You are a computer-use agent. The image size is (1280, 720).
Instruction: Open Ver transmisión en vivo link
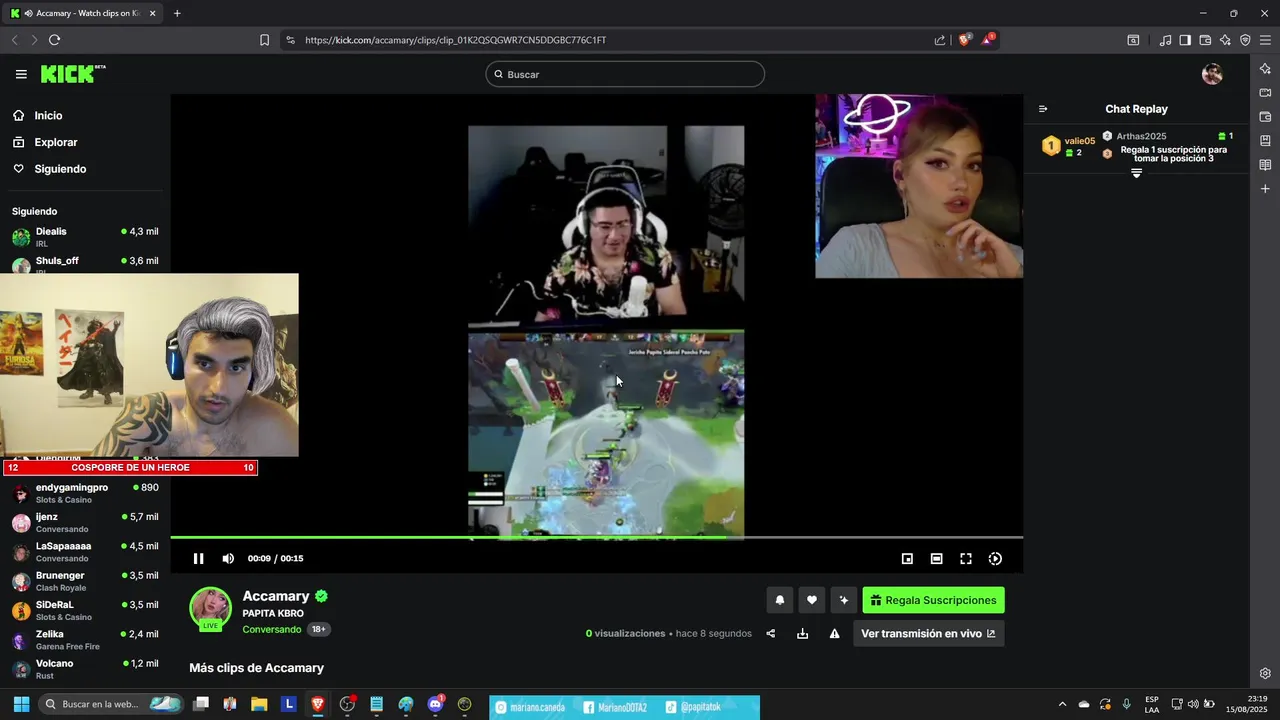(928, 633)
